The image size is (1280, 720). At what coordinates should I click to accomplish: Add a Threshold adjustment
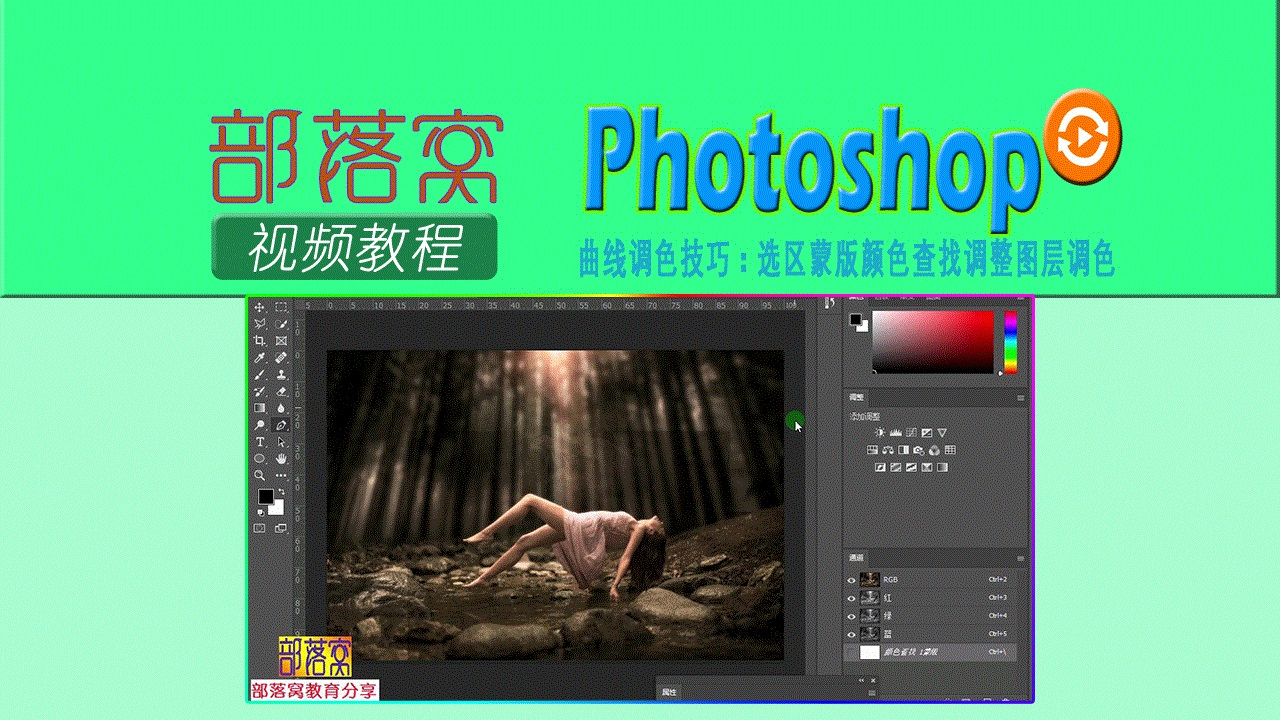point(911,467)
